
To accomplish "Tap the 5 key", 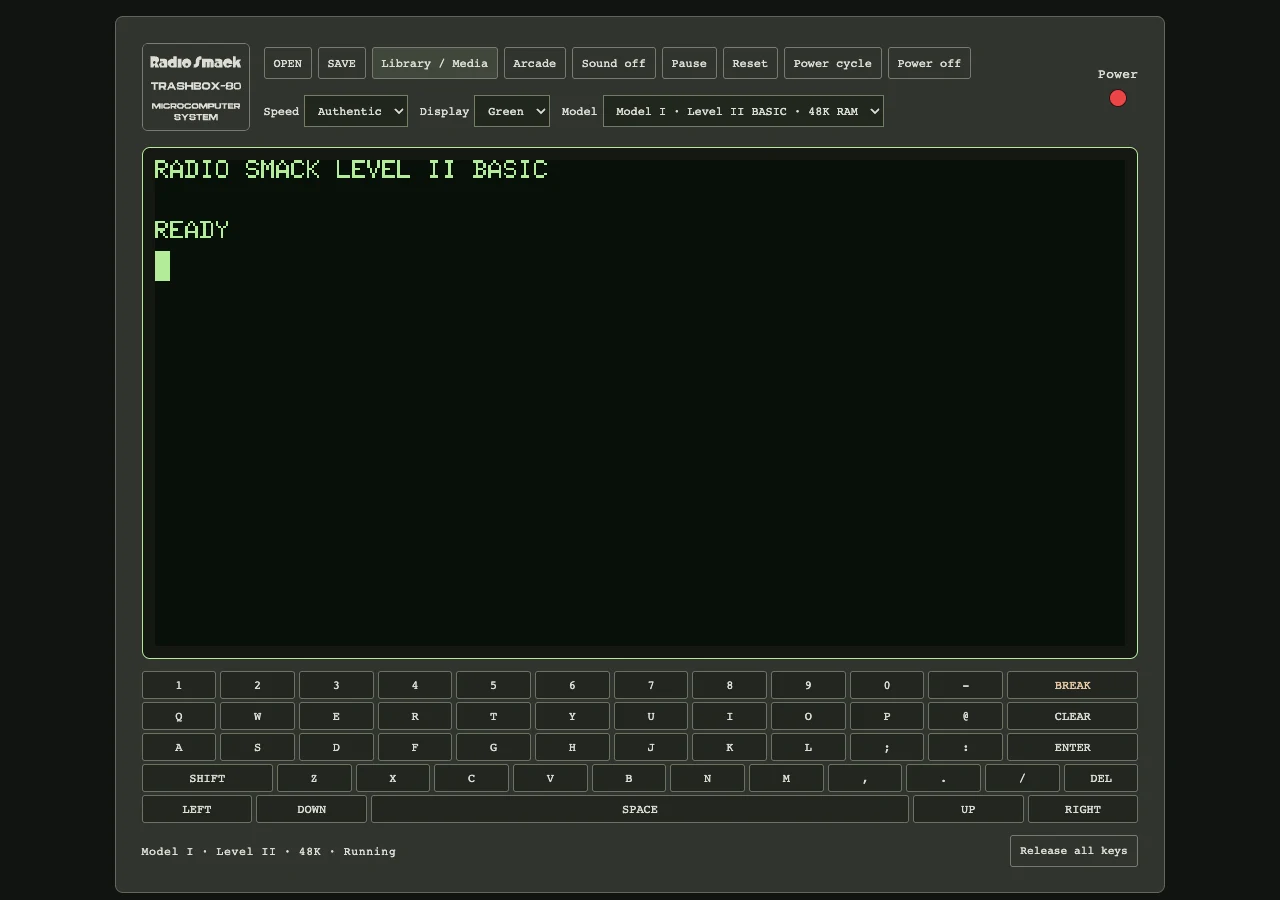I will 493,685.
